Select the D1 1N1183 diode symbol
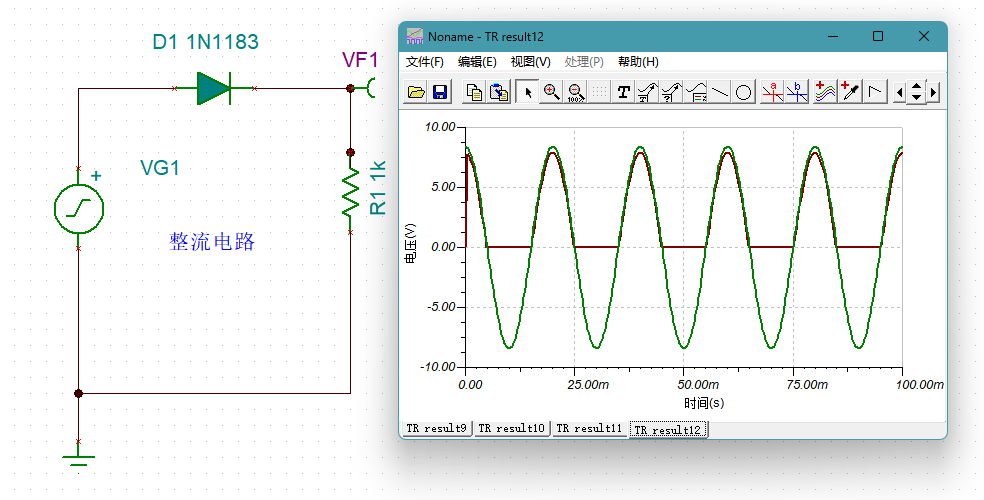This screenshot has height=500, width=984. tap(214, 89)
